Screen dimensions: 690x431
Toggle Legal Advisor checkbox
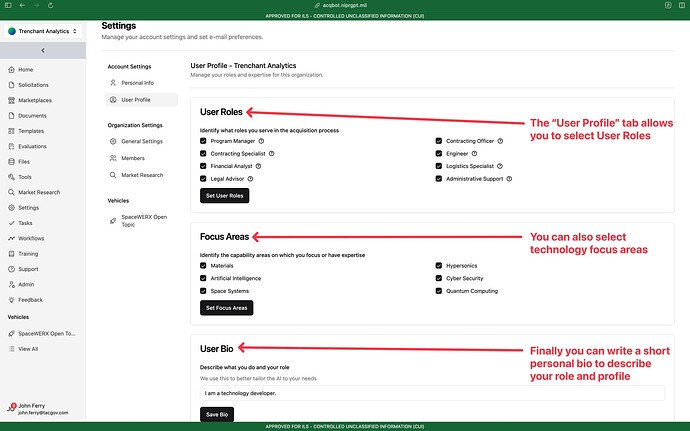(203, 179)
